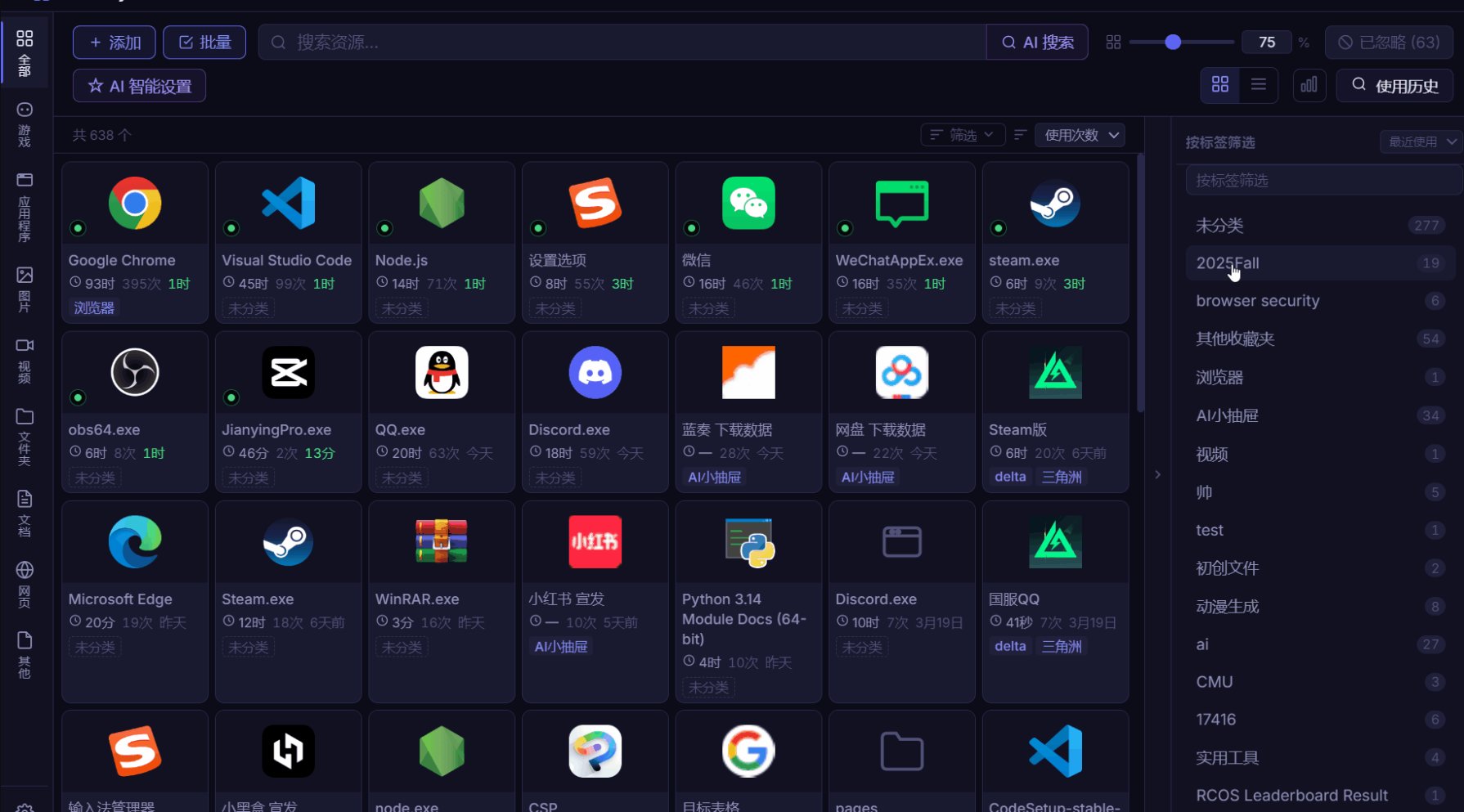Filter by the CMU tag
Screen dimensions: 1464x812
tap(1320, 682)
